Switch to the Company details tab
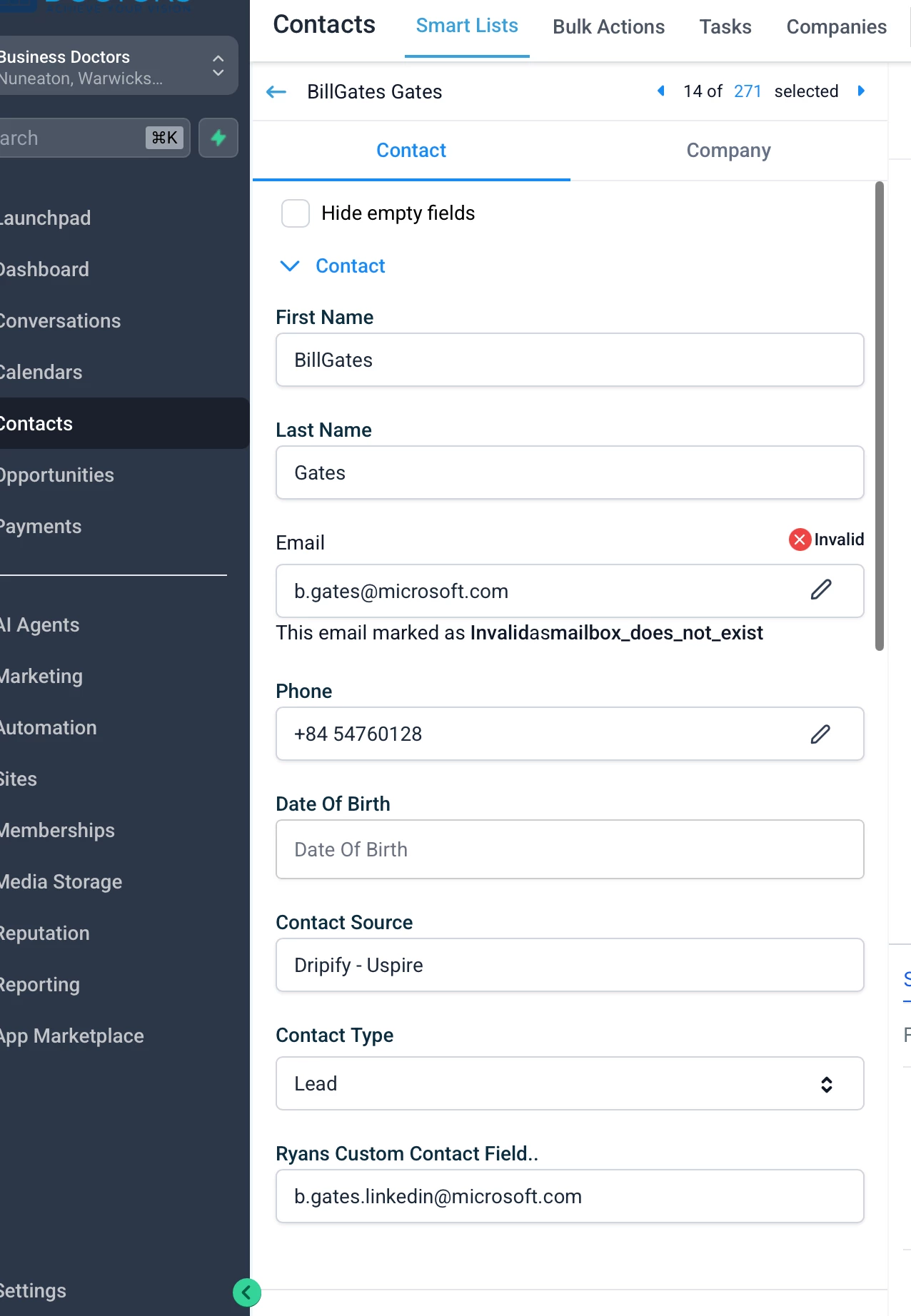The height and width of the screenshot is (1316, 911). (x=729, y=151)
